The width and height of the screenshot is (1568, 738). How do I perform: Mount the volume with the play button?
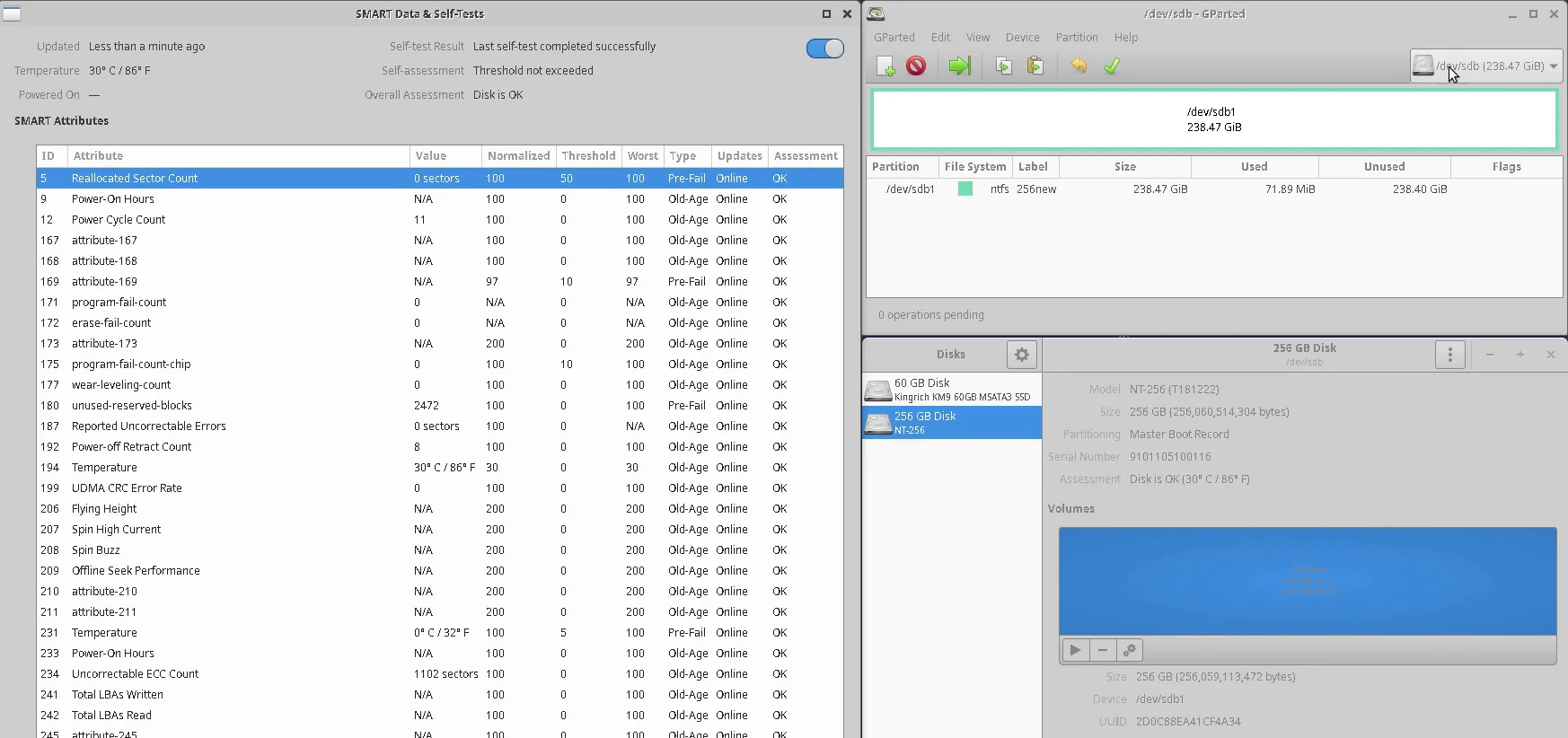(x=1075, y=650)
